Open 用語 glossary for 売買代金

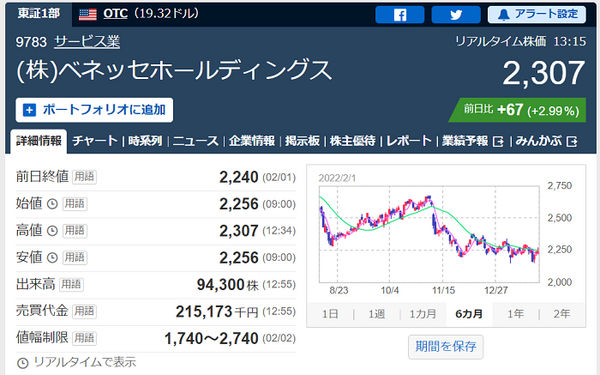[x=84, y=311]
